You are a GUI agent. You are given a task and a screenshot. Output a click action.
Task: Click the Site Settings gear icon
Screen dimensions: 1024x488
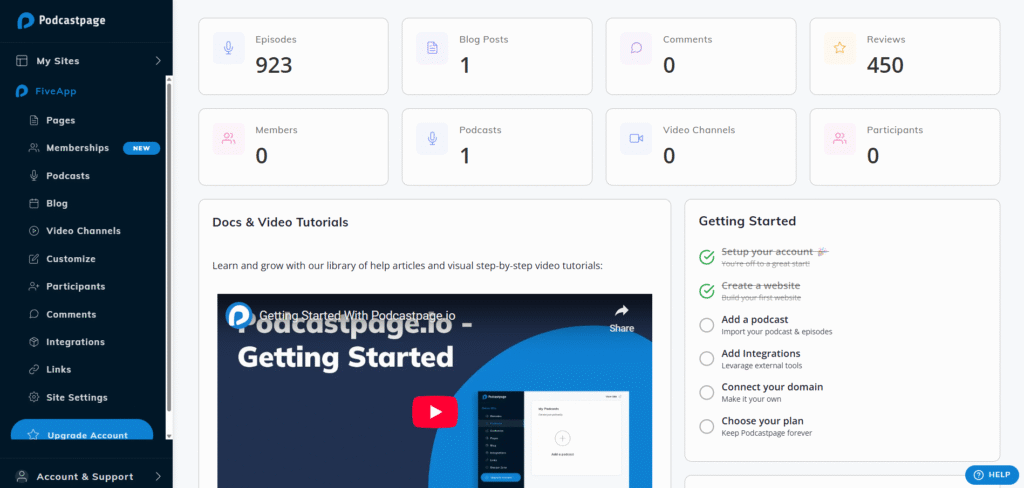pos(33,397)
